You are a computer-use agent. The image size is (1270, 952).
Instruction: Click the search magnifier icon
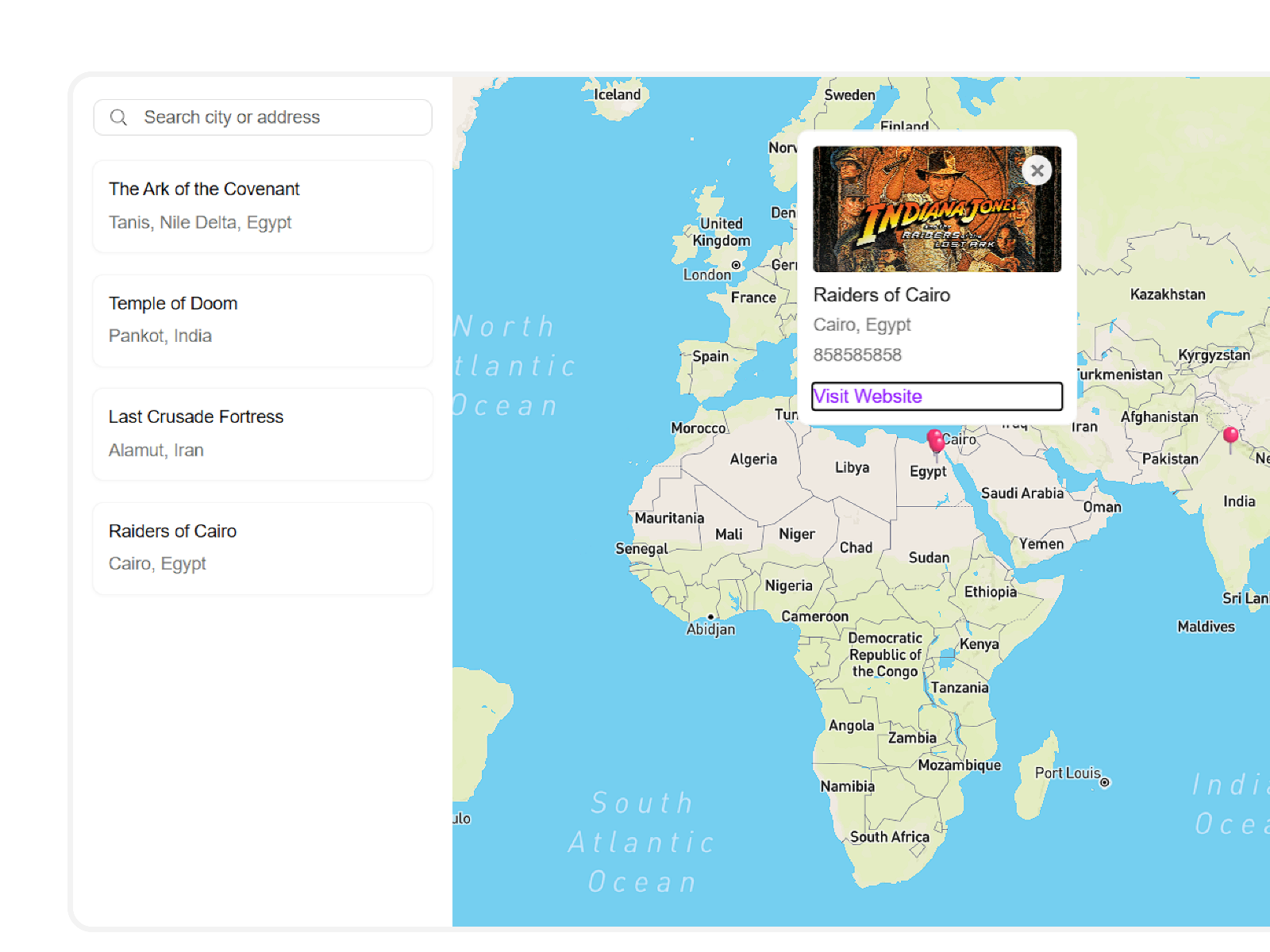119,117
